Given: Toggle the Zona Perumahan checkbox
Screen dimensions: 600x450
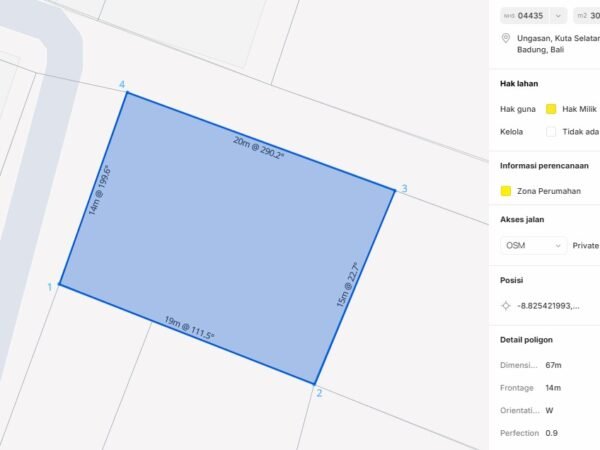Looking at the screenshot, I should 506,191.
